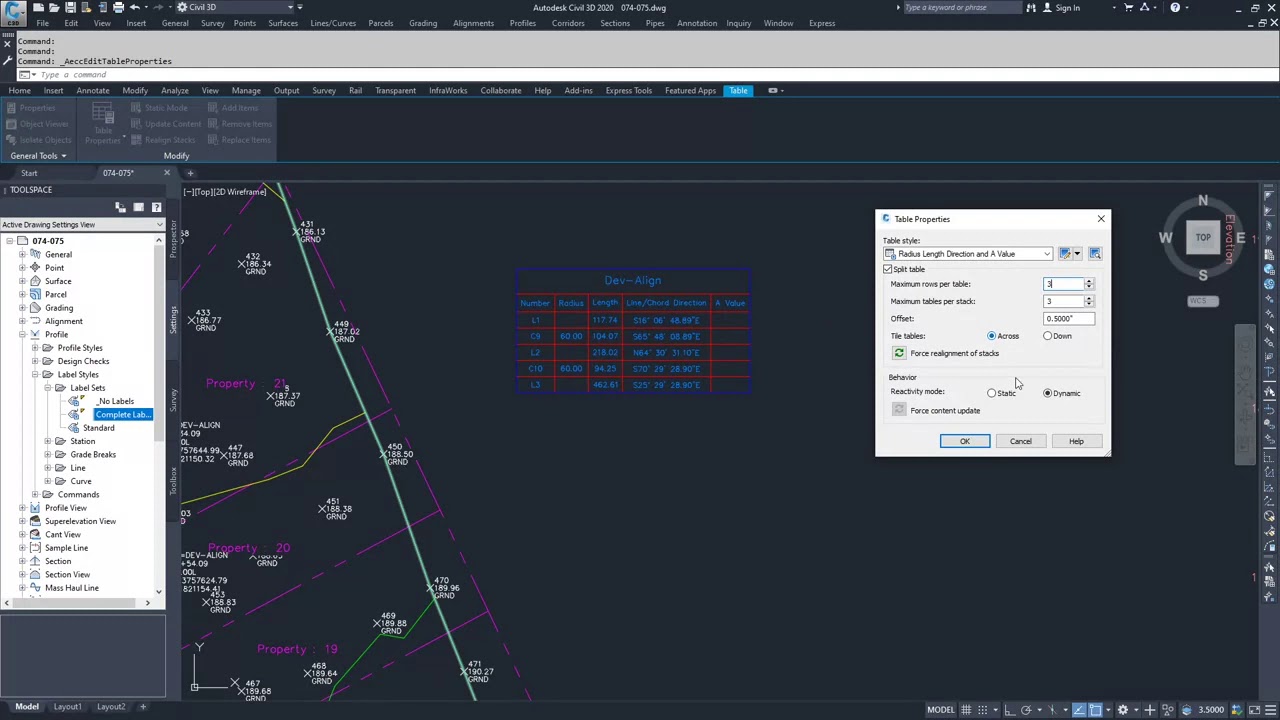Click the first Toolspace toolbar icon
The width and height of the screenshot is (1280, 720).
pos(120,207)
